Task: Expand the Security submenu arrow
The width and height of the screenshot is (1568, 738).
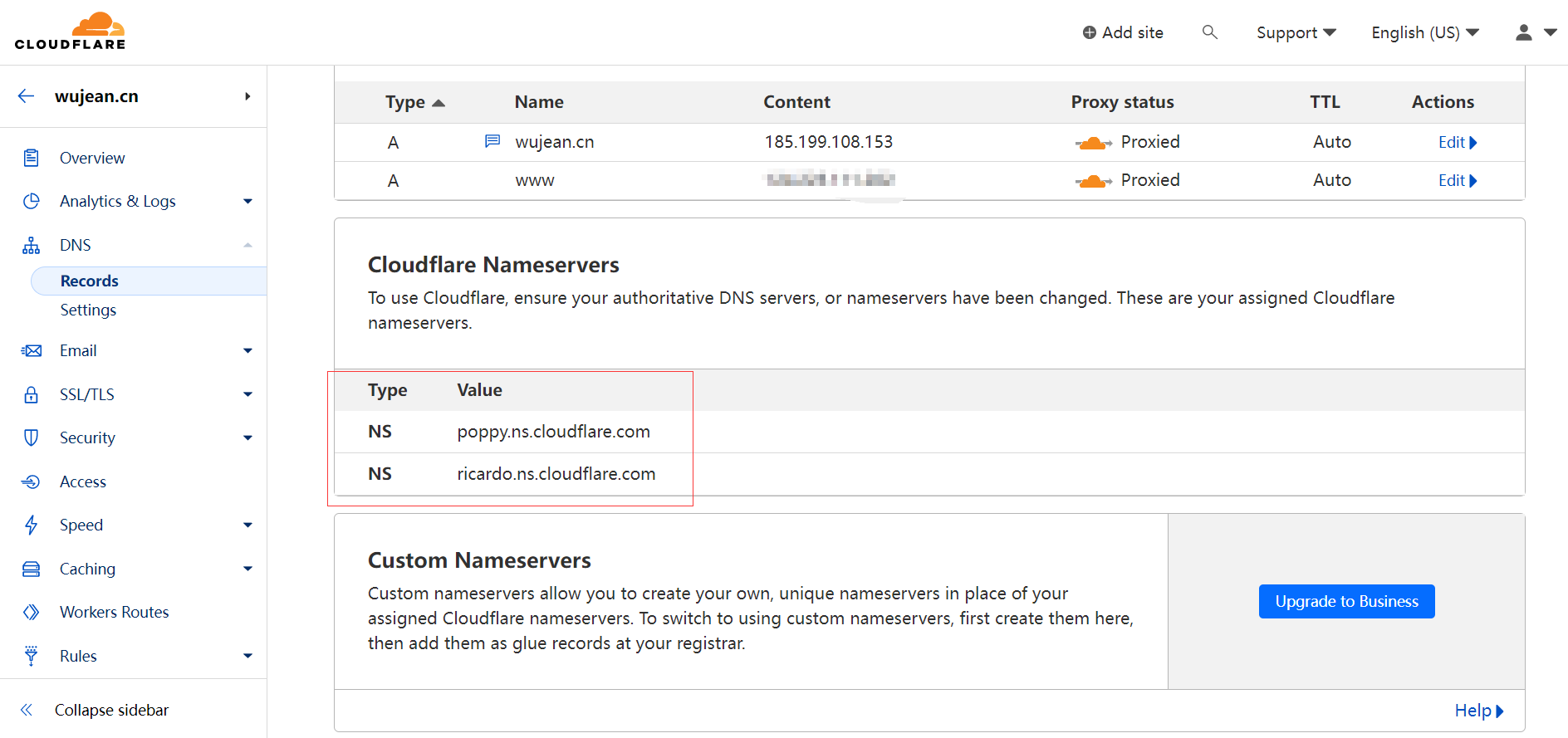Action: click(x=247, y=437)
